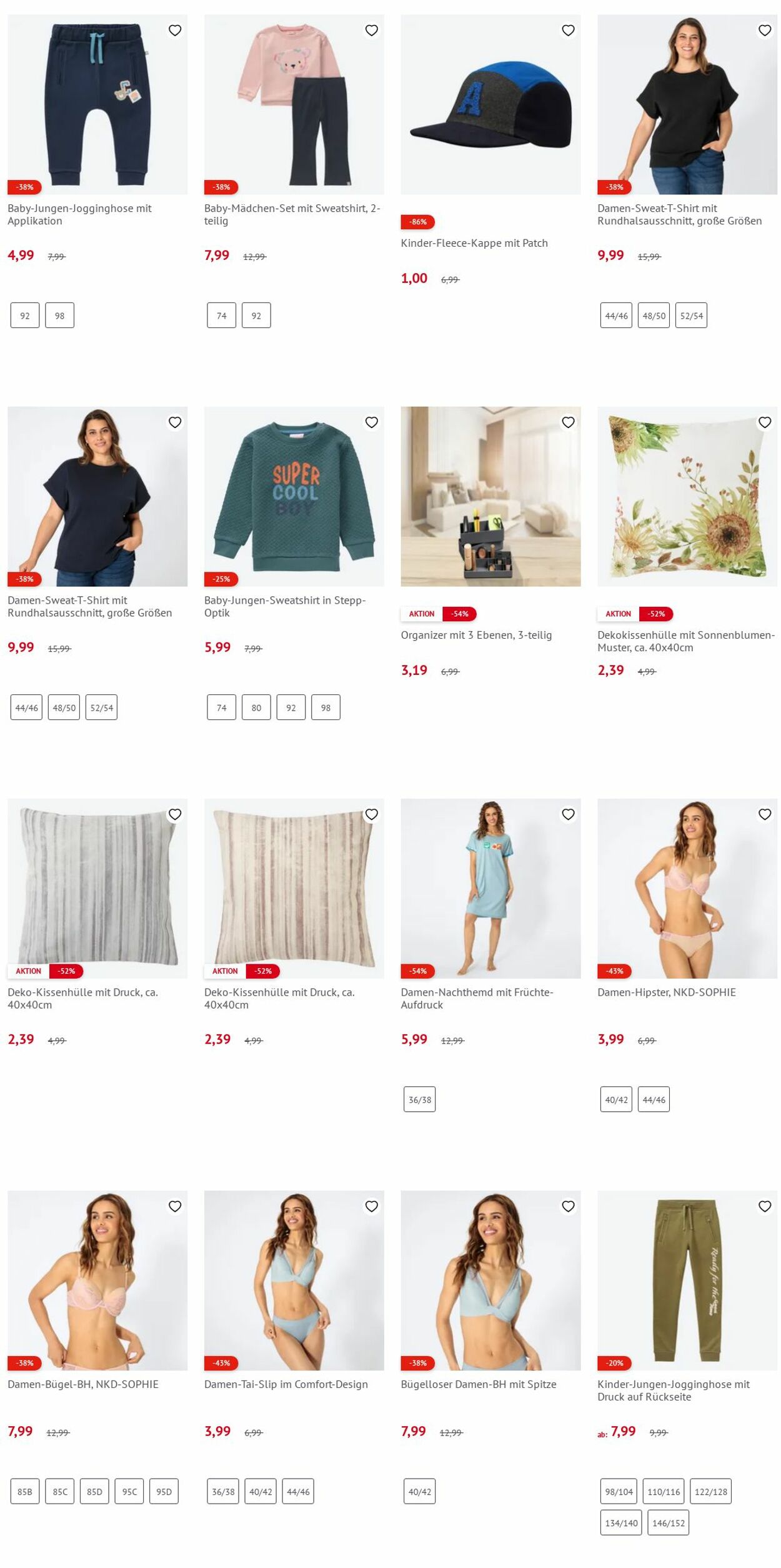This screenshot has height=1568, width=781.
Task: Click heart on Kinder-Jungen-Jogginghose olive pants
Action: click(x=765, y=1206)
